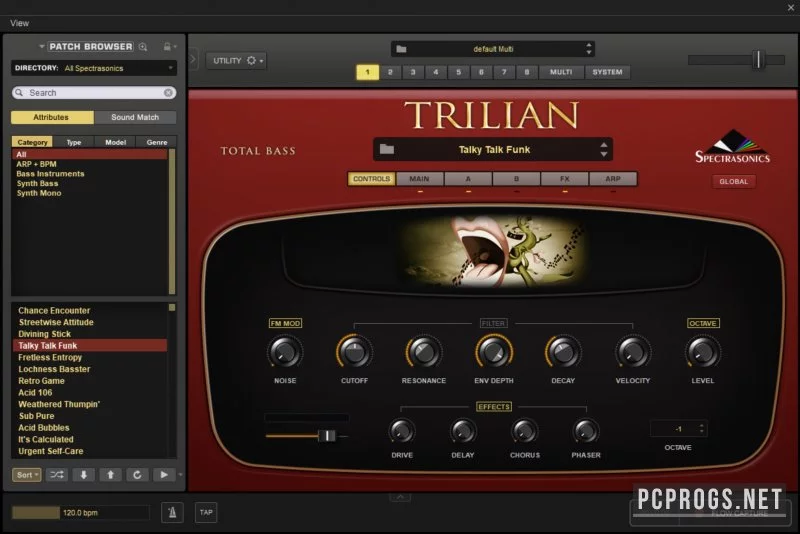This screenshot has height=534, width=800.
Task: Click into the Search field
Action: [94, 92]
